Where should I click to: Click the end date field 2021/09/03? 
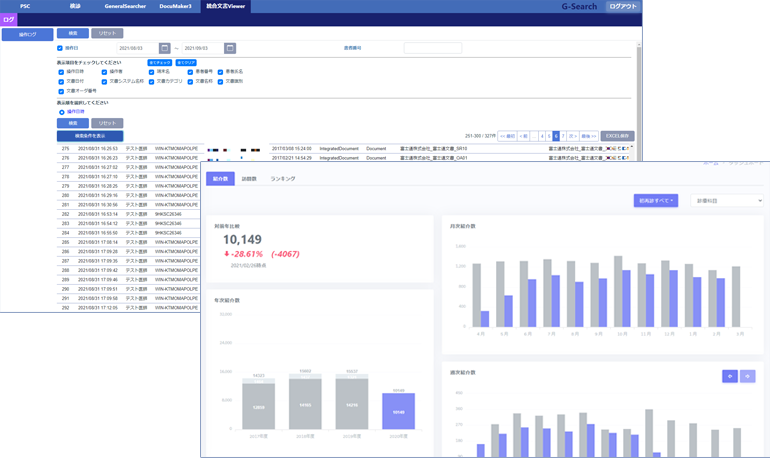coord(203,48)
